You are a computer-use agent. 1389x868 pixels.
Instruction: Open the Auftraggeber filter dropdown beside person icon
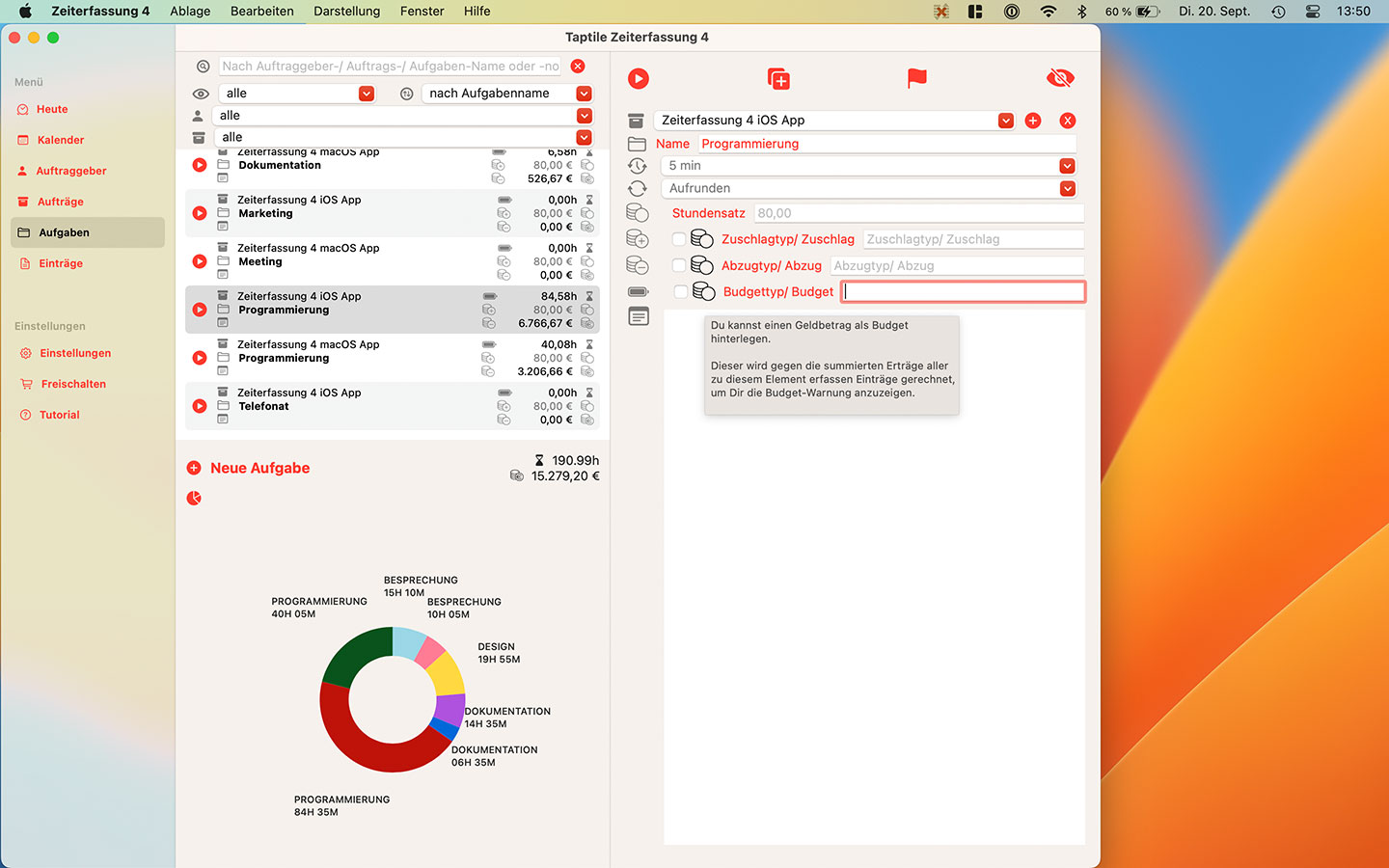pyautogui.click(x=402, y=116)
